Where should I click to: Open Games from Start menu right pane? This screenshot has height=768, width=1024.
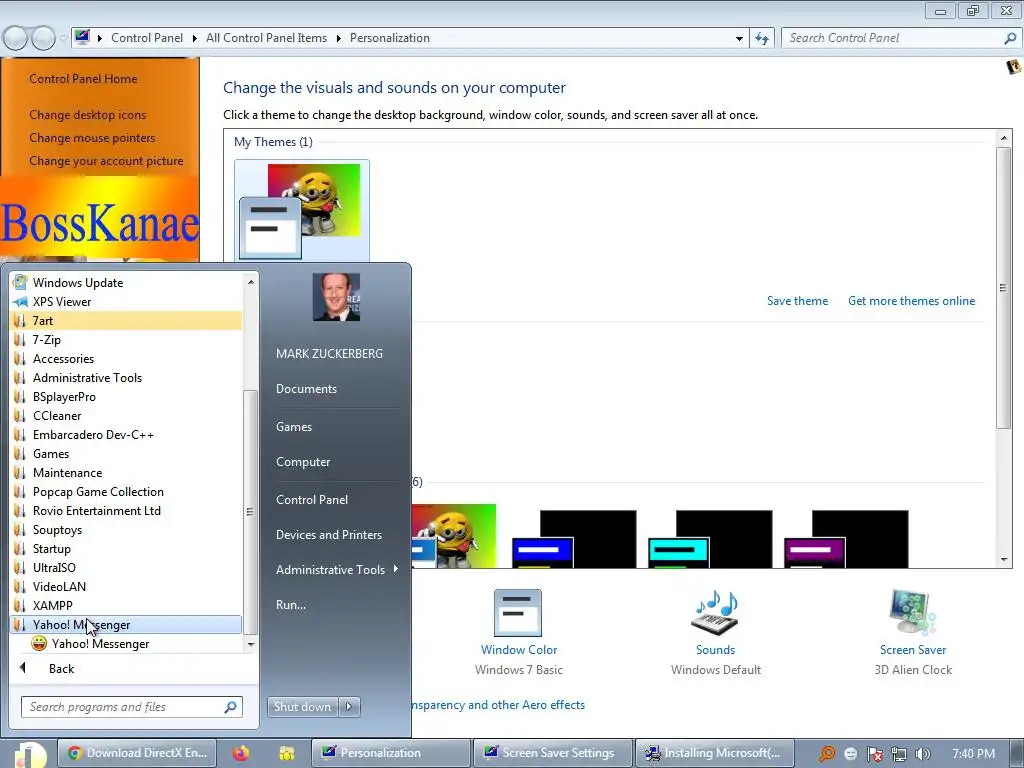[x=294, y=426]
